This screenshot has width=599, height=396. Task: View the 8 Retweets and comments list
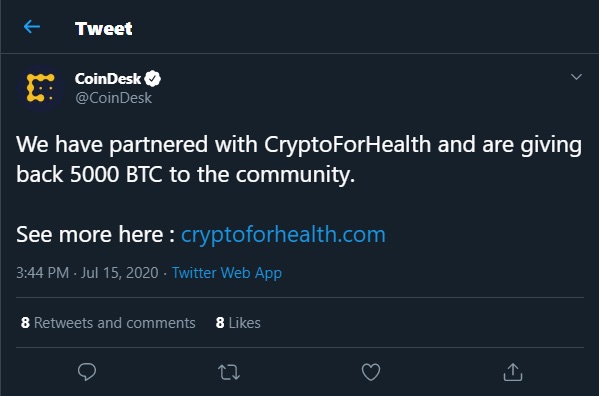[108, 323]
